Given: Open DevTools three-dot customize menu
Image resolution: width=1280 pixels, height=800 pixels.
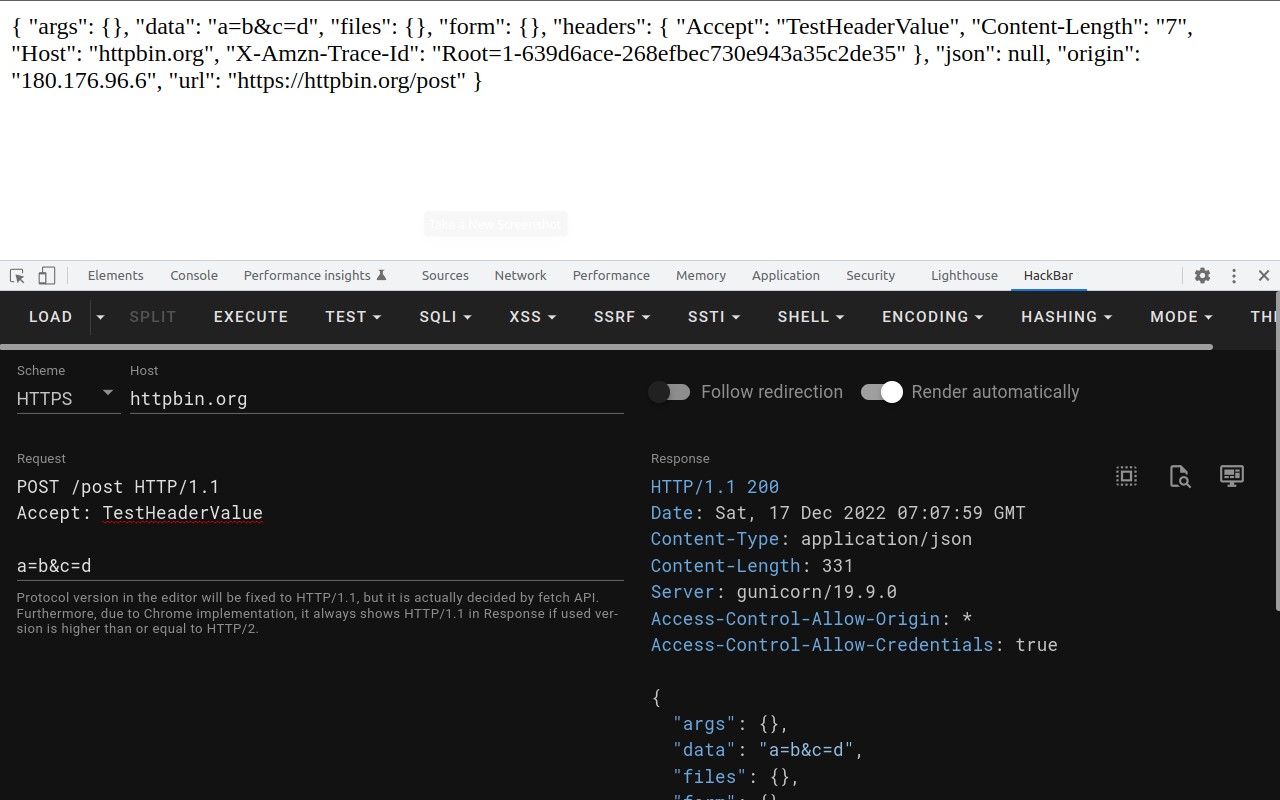Looking at the screenshot, I should pyautogui.click(x=1234, y=276).
